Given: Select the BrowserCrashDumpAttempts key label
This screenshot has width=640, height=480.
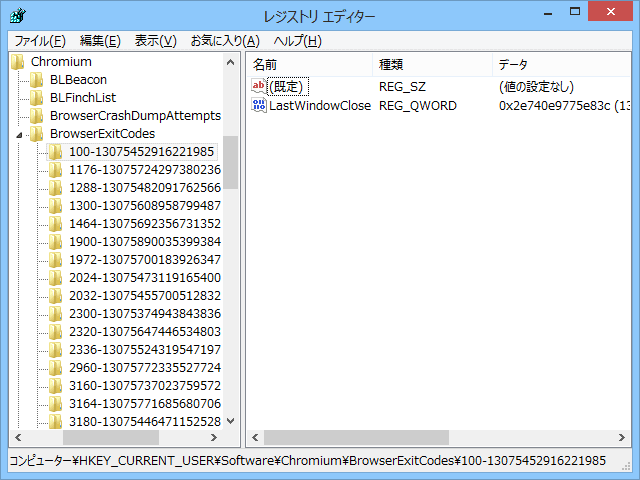Looking at the screenshot, I should (136, 116).
